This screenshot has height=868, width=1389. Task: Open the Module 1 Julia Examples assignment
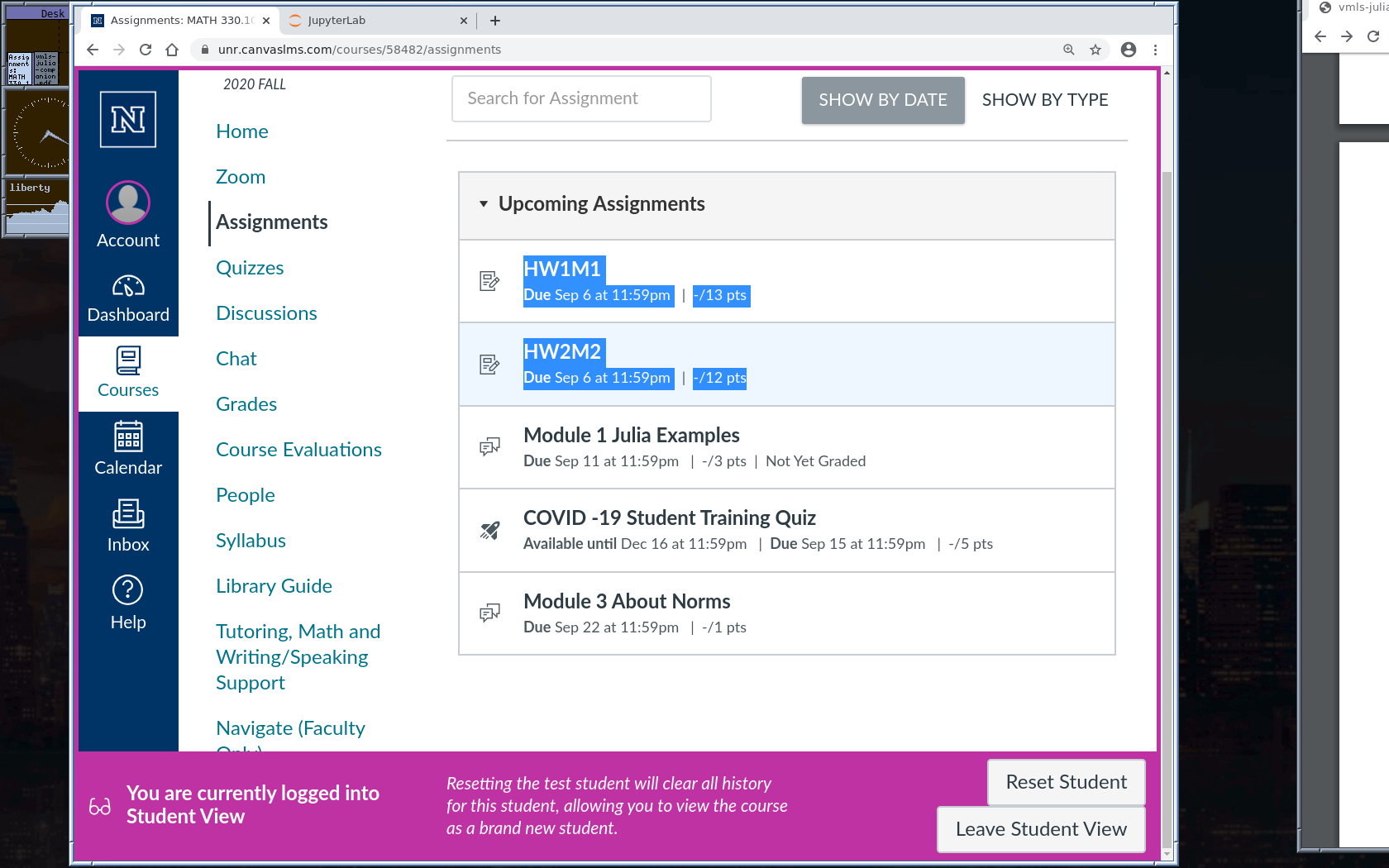[x=631, y=435]
